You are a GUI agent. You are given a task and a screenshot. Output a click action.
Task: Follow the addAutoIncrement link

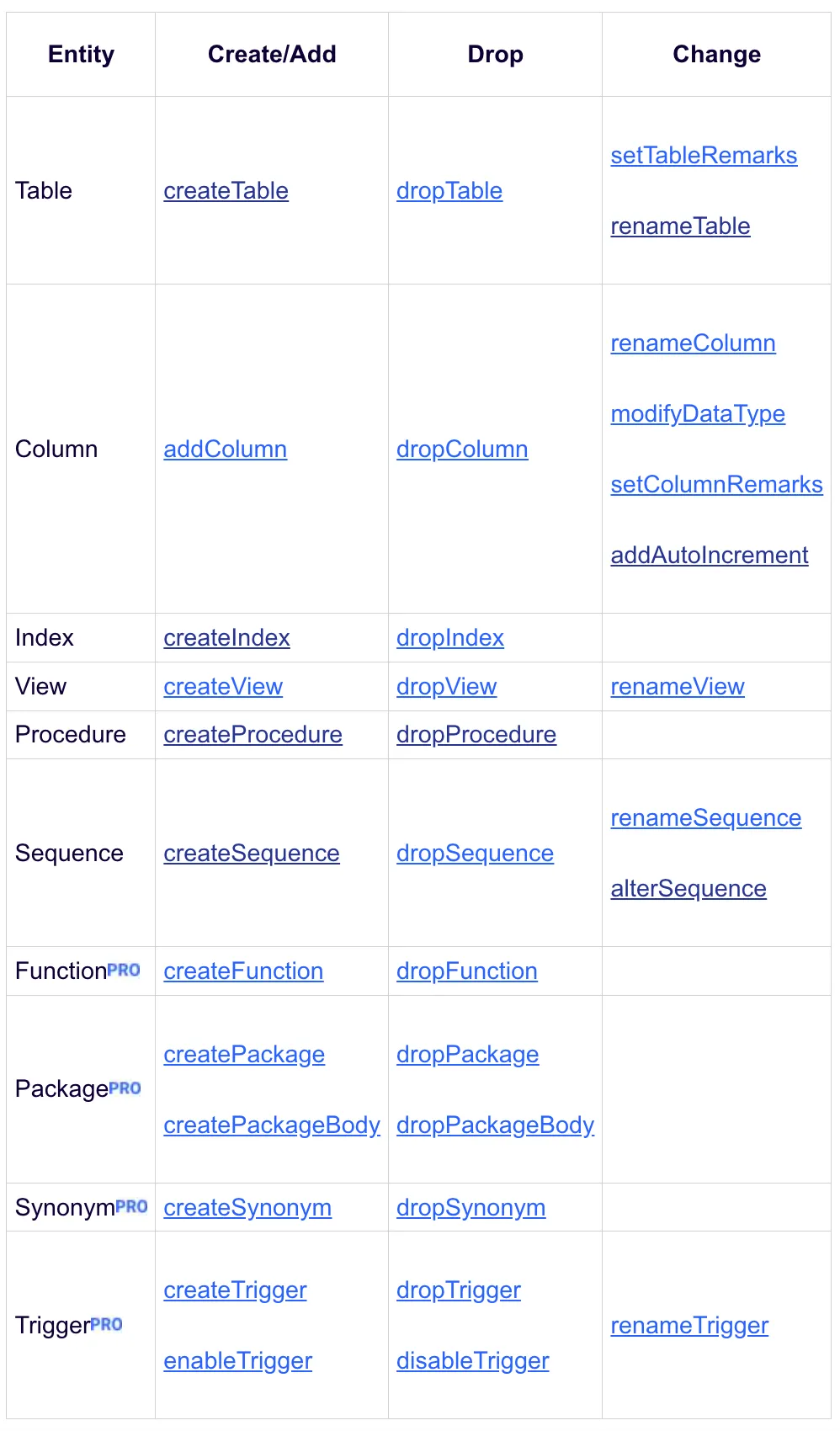(710, 556)
